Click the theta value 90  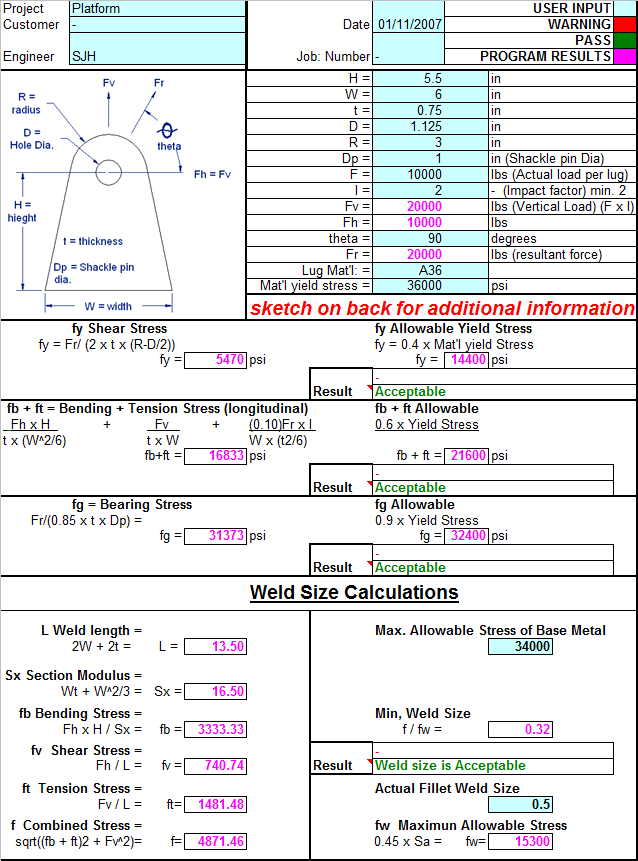[430, 238]
